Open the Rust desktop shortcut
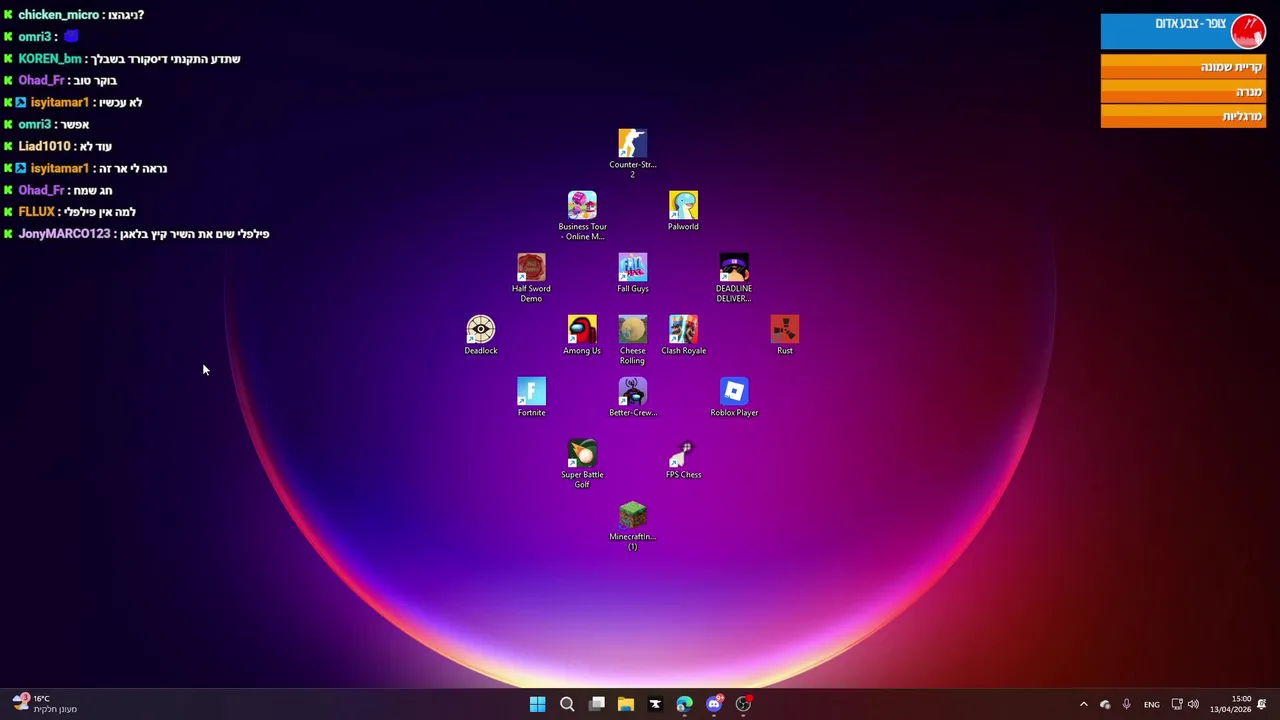Image resolution: width=1280 pixels, height=720 pixels. [785, 334]
